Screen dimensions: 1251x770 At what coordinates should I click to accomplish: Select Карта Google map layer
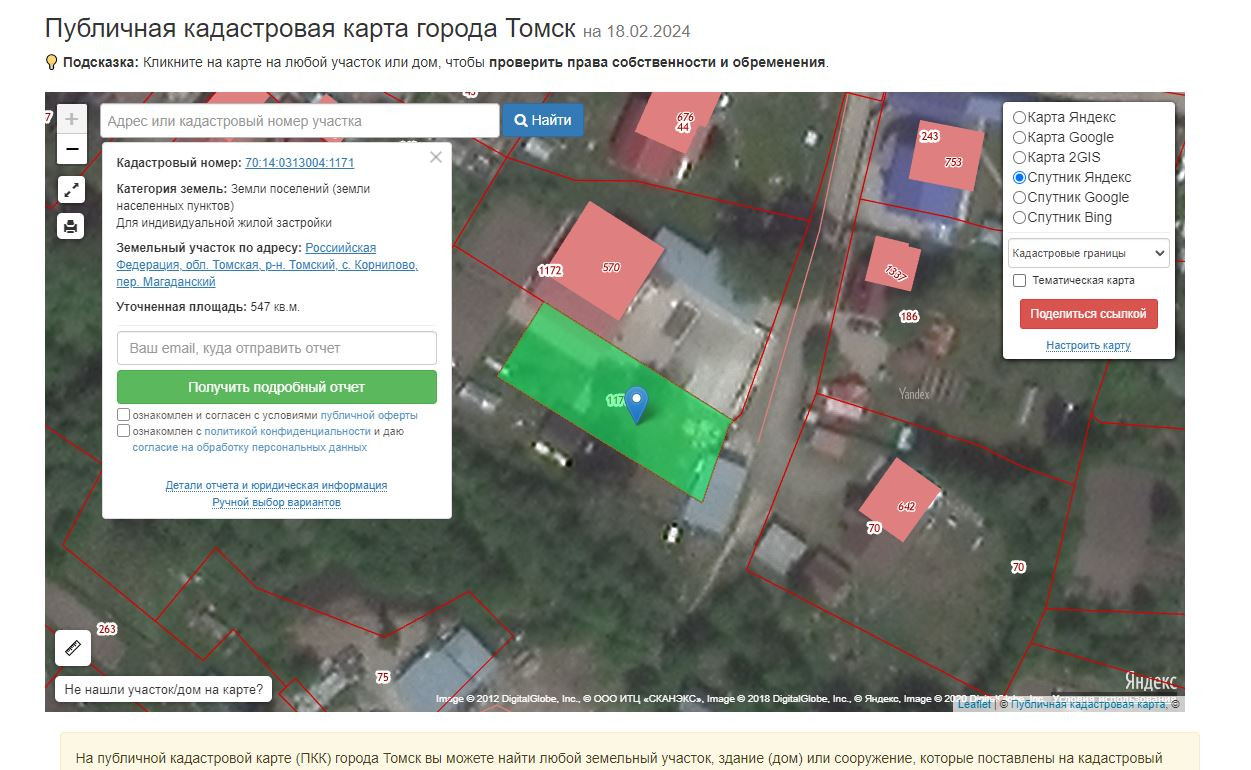pyautogui.click(x=1020, y=137)
